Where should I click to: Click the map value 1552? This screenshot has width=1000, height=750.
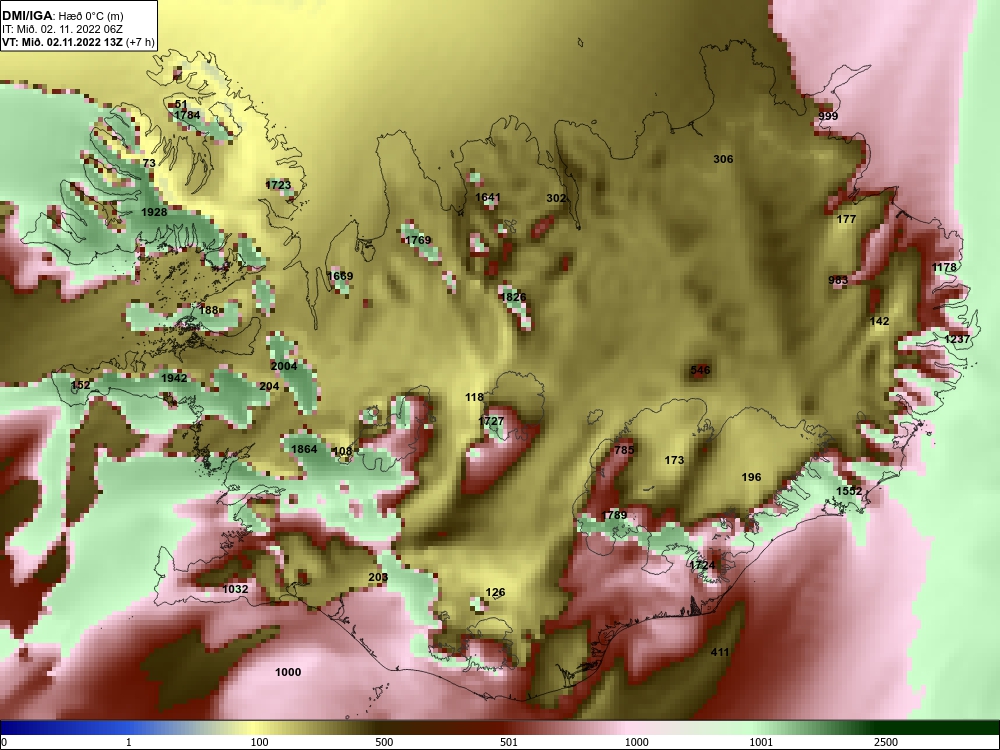click(x=849, y=491)
